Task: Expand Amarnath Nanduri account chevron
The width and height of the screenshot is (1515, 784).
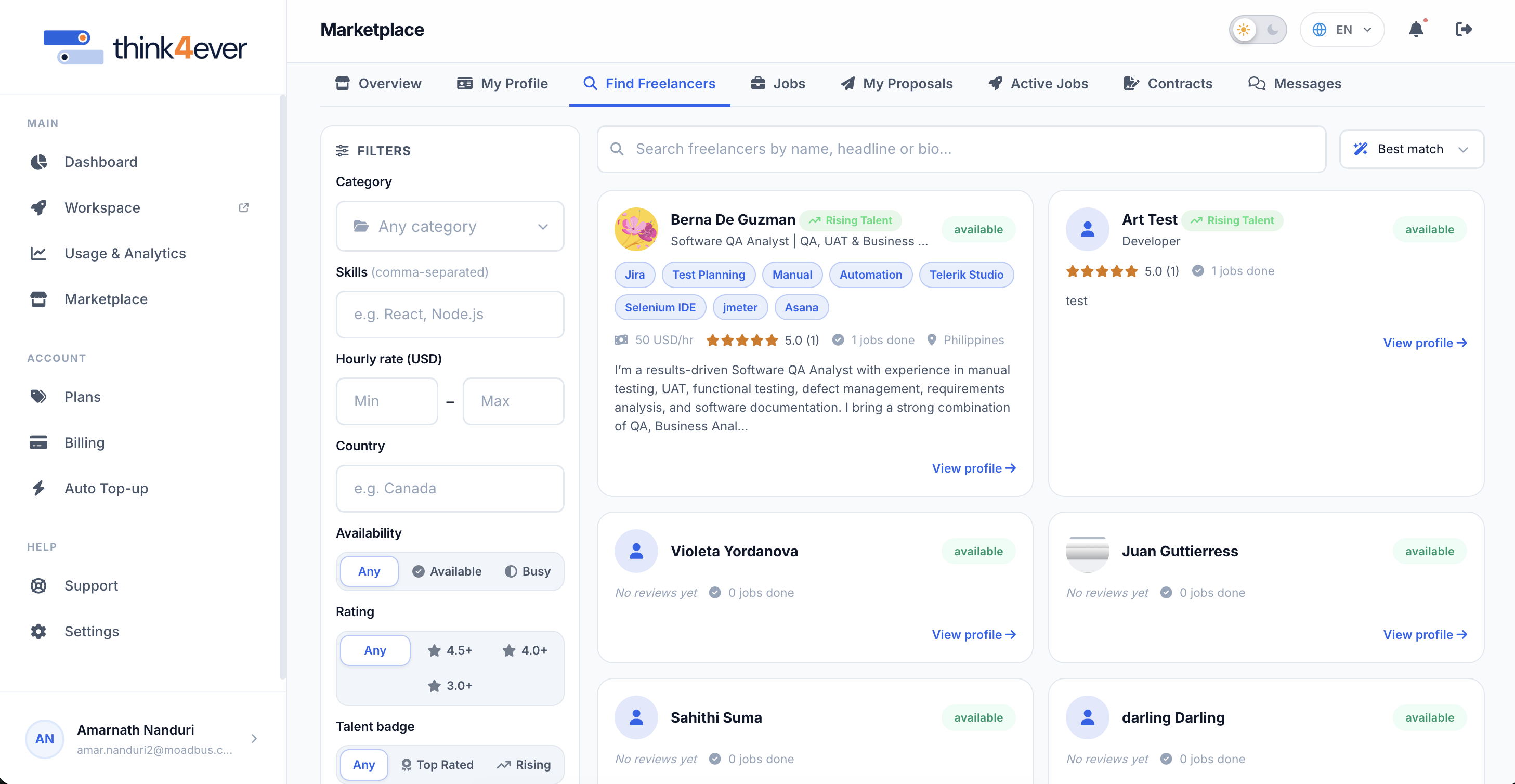Action: coord(254,739)
